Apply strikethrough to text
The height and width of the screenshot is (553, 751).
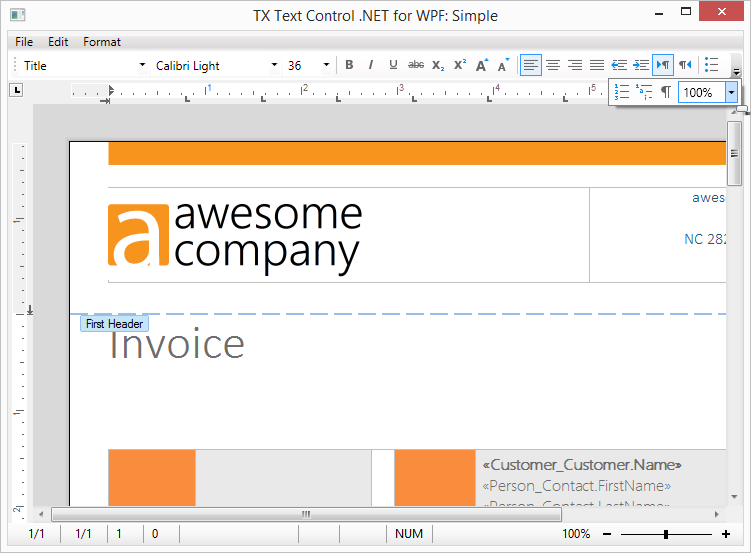coord(416,65)
